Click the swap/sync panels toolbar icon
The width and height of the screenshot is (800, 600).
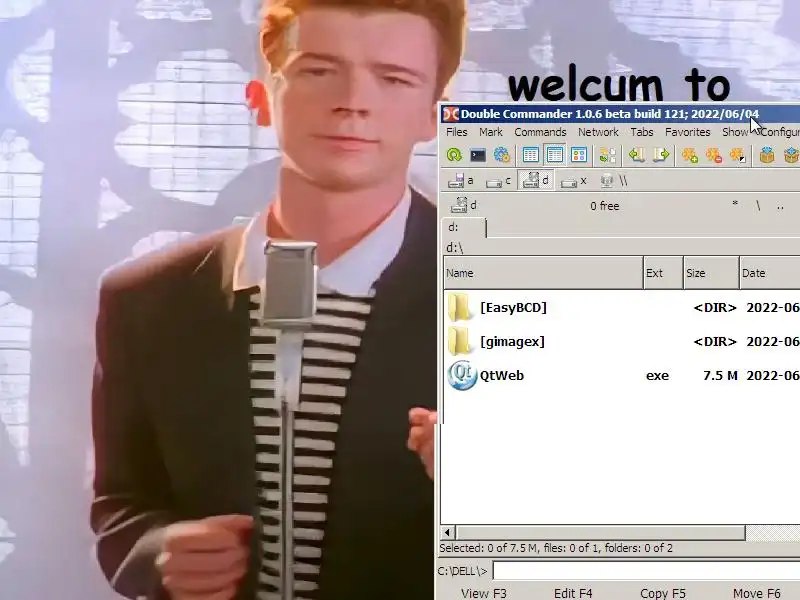[x=608, y=155]
